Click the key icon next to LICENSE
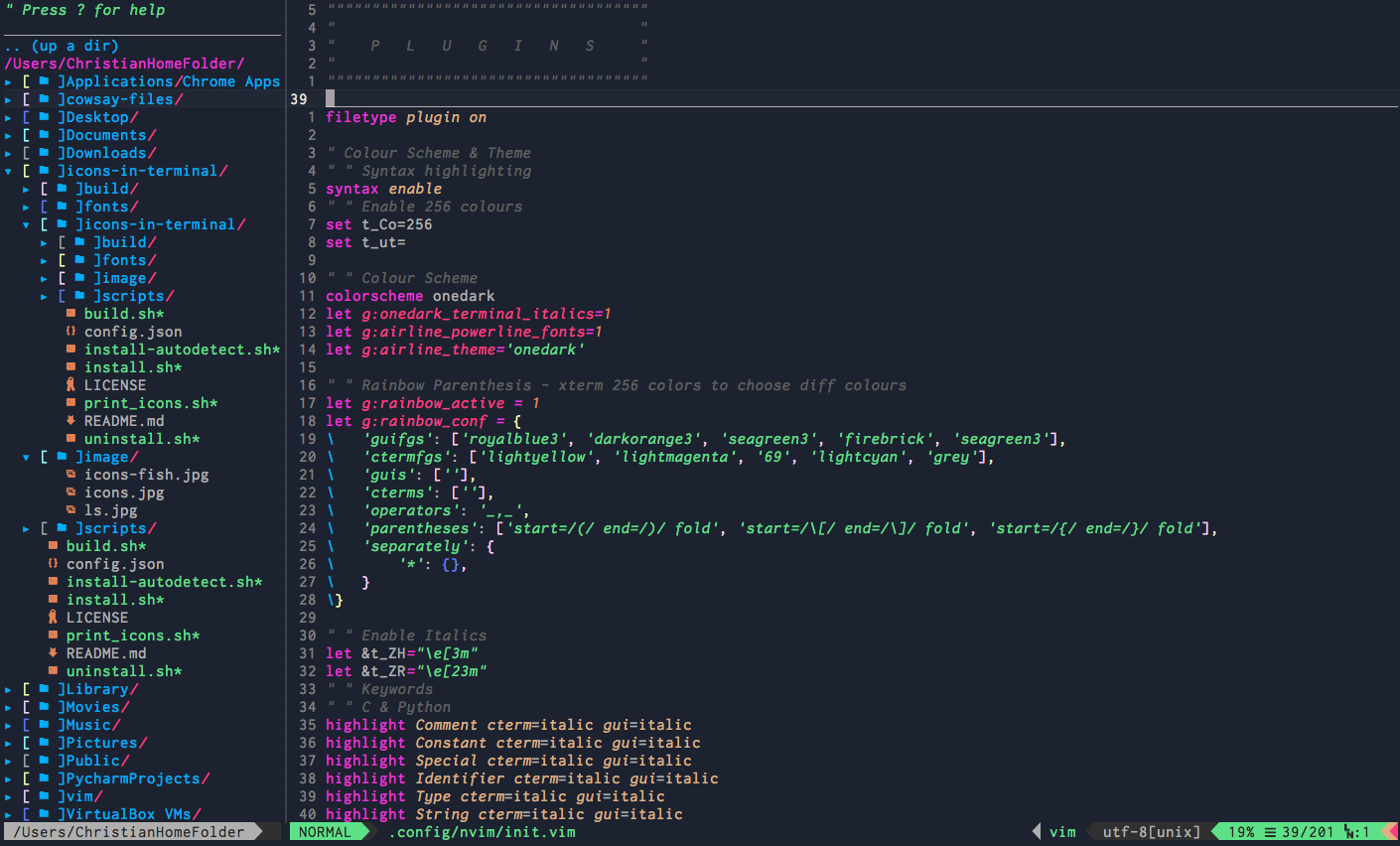The width and height of the screenshot is (1400, 846). click(x=70, y=384)
